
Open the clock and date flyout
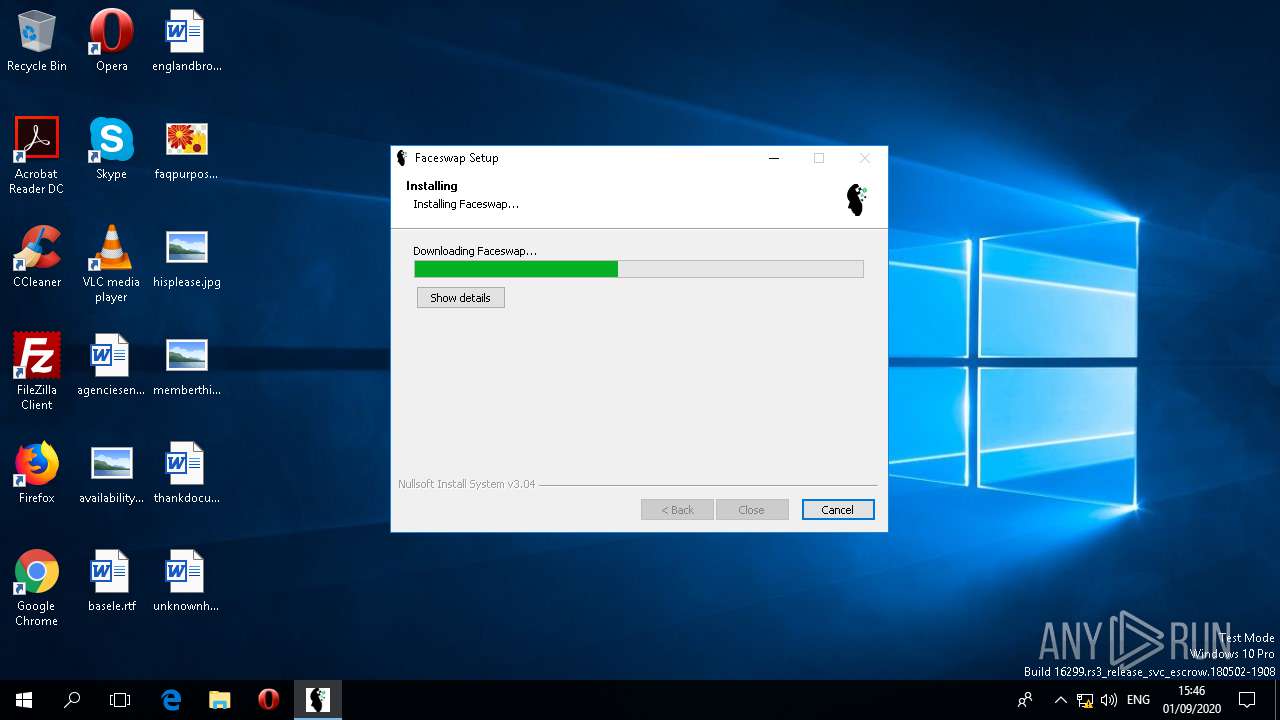tap(1191, 700)
